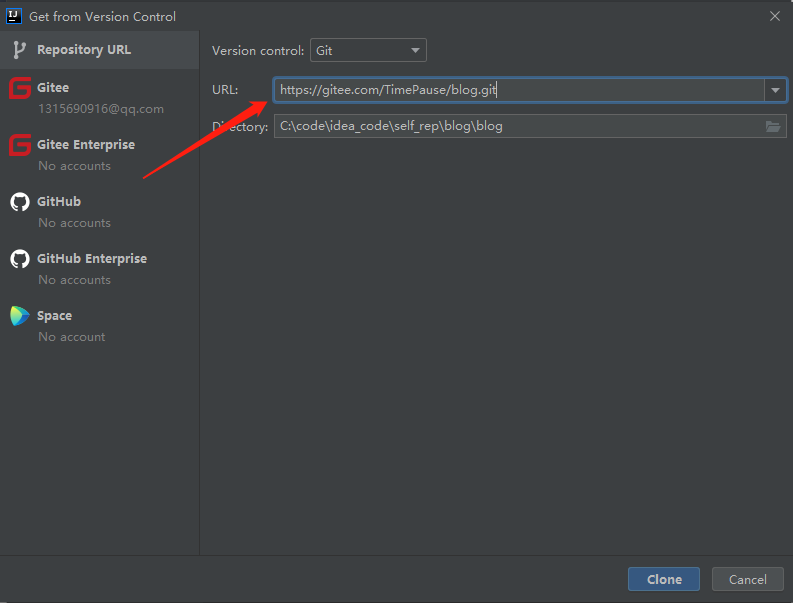Viewport: 793px width, 603px height.
Task: Select the Gitee account 1315690916@qq.com
Action: pyautogui.click(x=101, y=109)
